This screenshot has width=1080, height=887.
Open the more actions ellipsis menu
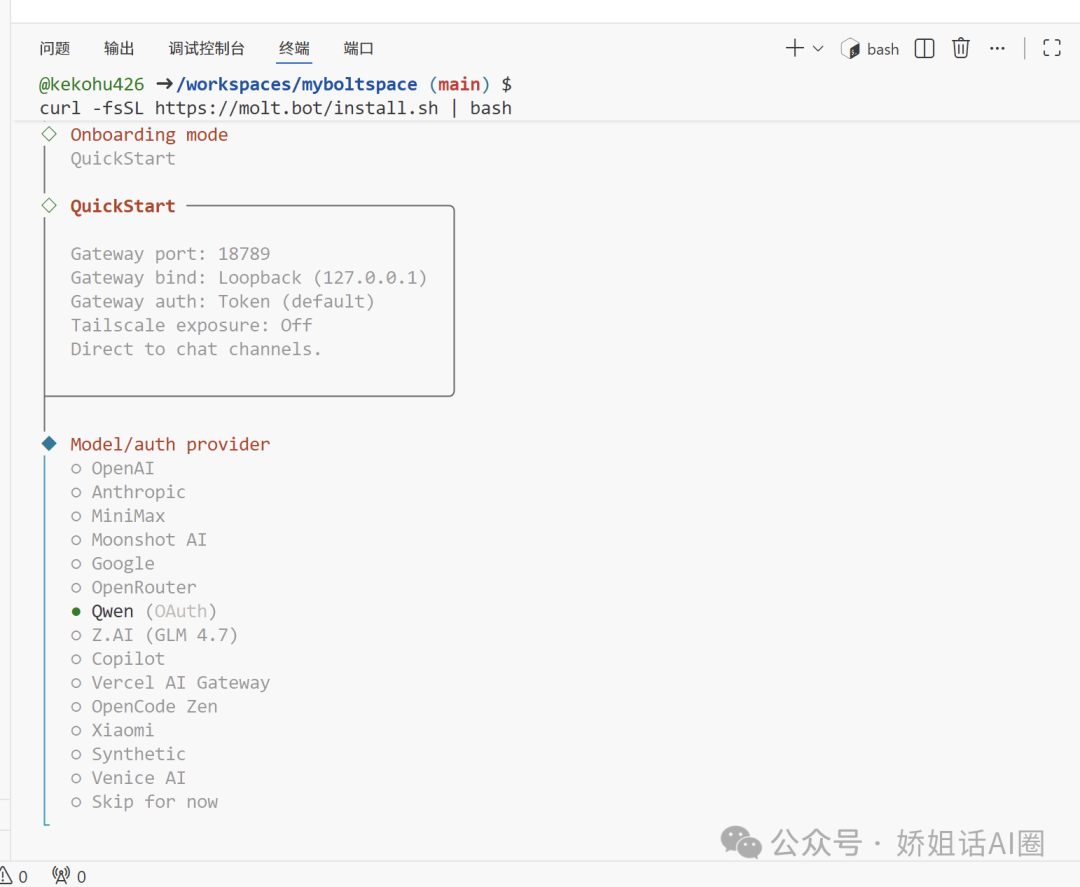coord(997,48)
